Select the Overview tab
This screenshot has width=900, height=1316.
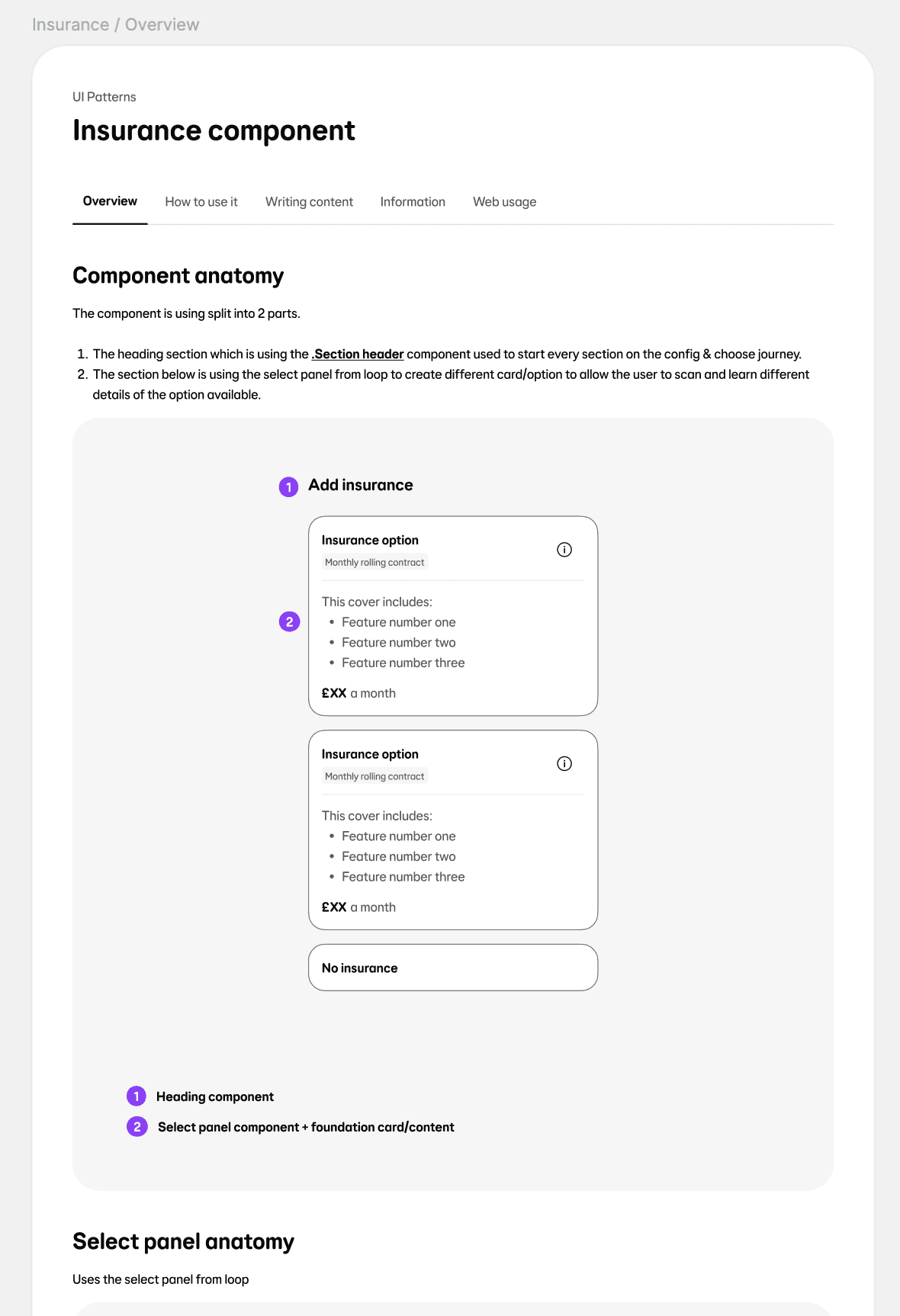[x=110, y=201]
